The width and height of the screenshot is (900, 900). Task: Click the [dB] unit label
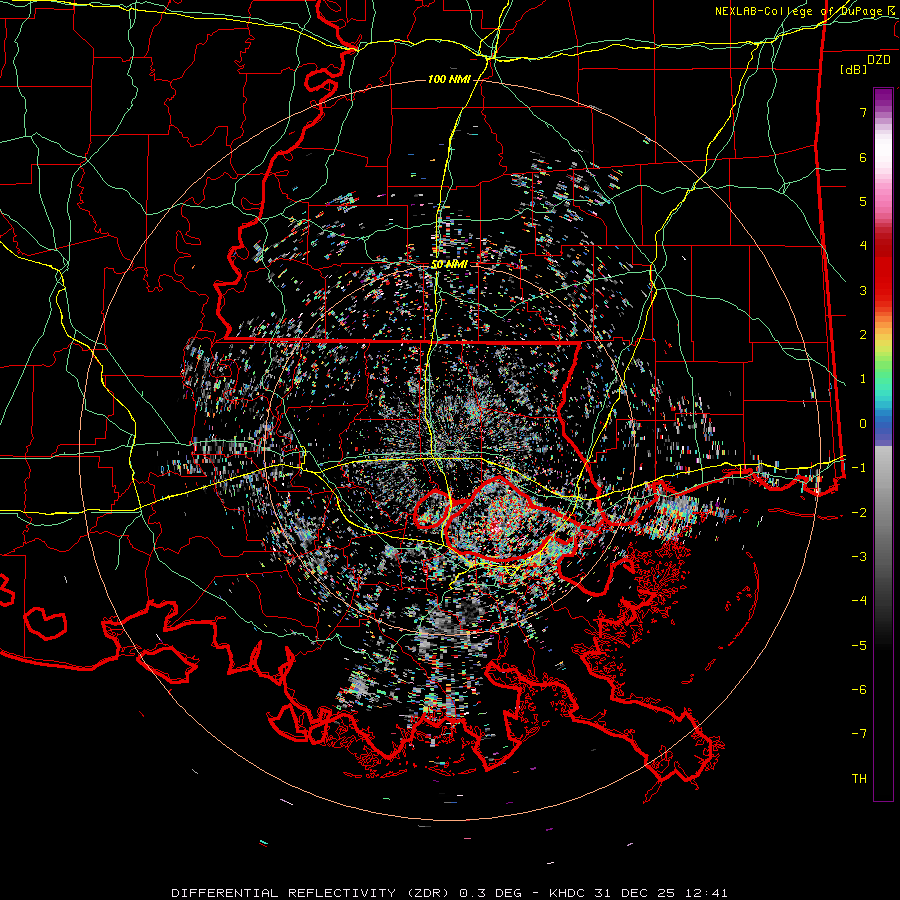[x=854, y=69]
